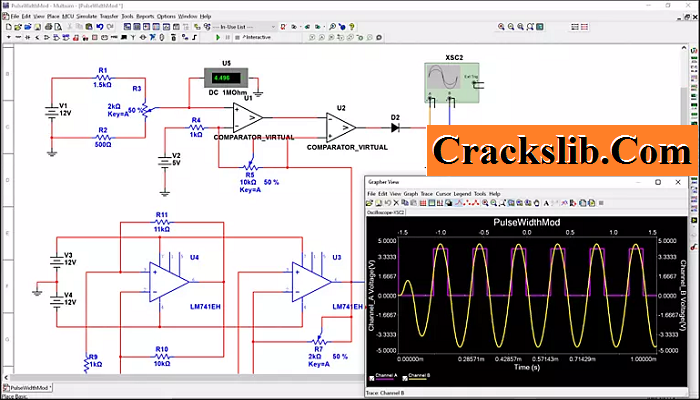The height and width of the screenshot is (400, 700).
Task: Click the D2 diode component
Action: tap(395, 128)
